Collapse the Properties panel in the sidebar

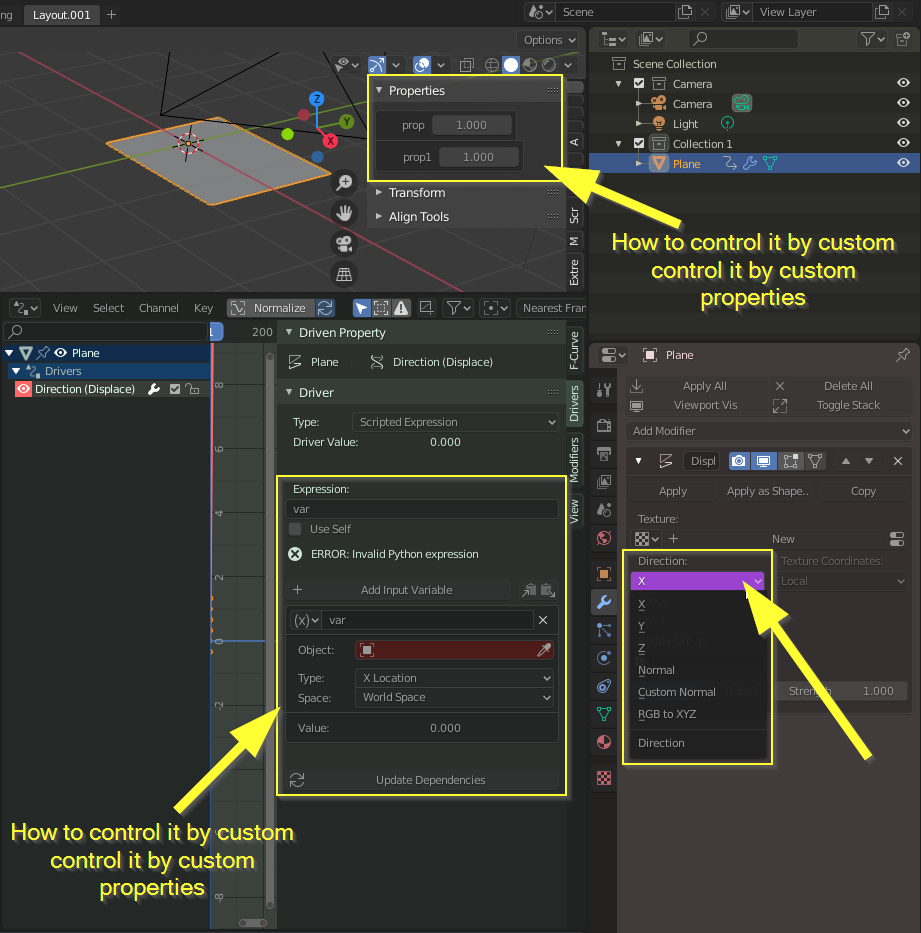tap(379, 90)
